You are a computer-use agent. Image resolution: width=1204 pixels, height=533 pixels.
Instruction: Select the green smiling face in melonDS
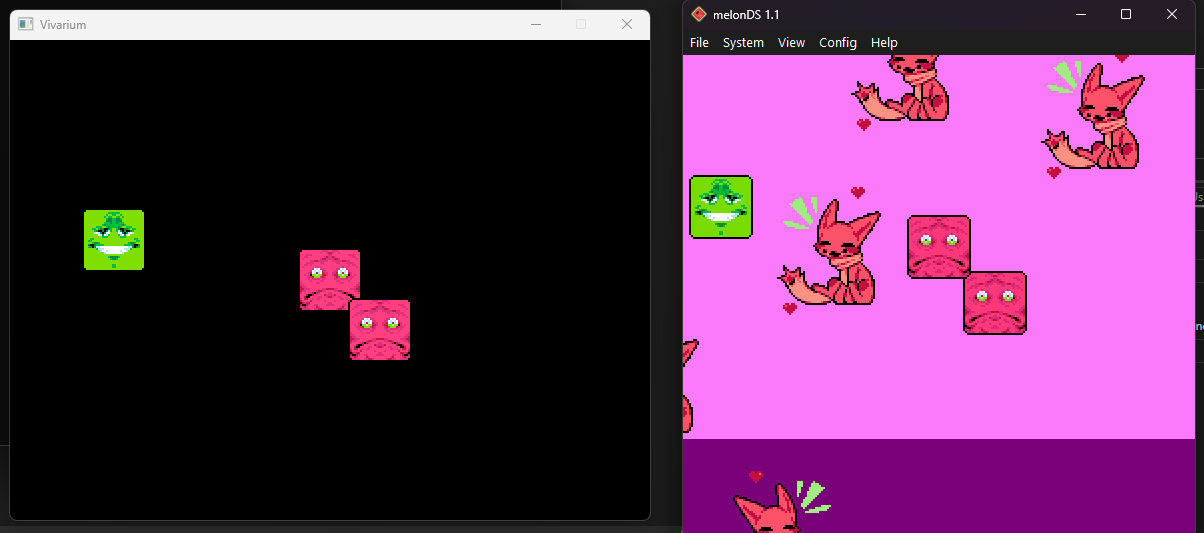pyautogui.click(x=721, y=207)
